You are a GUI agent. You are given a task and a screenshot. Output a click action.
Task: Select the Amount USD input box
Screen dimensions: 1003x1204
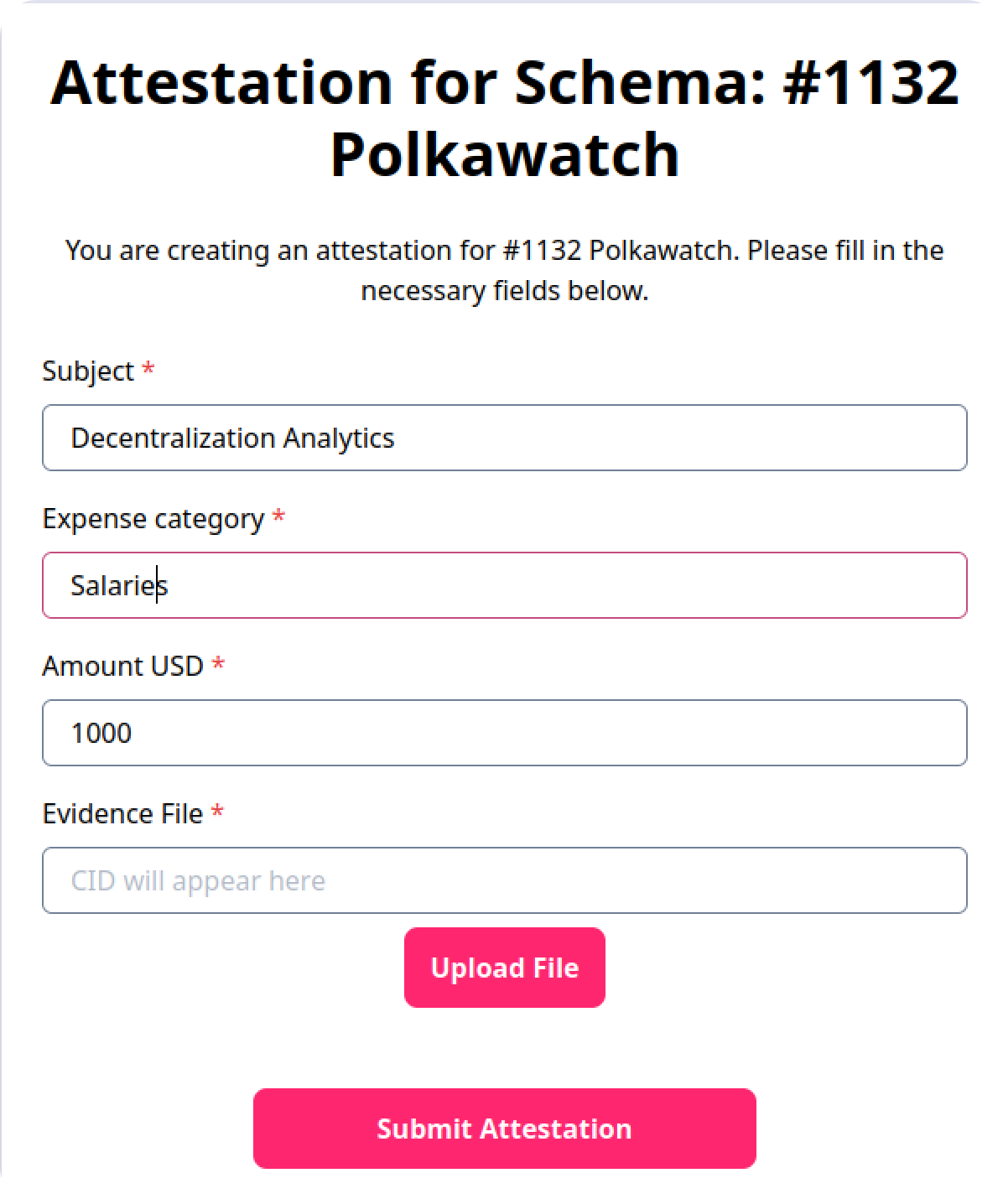[x=504, y=733]
